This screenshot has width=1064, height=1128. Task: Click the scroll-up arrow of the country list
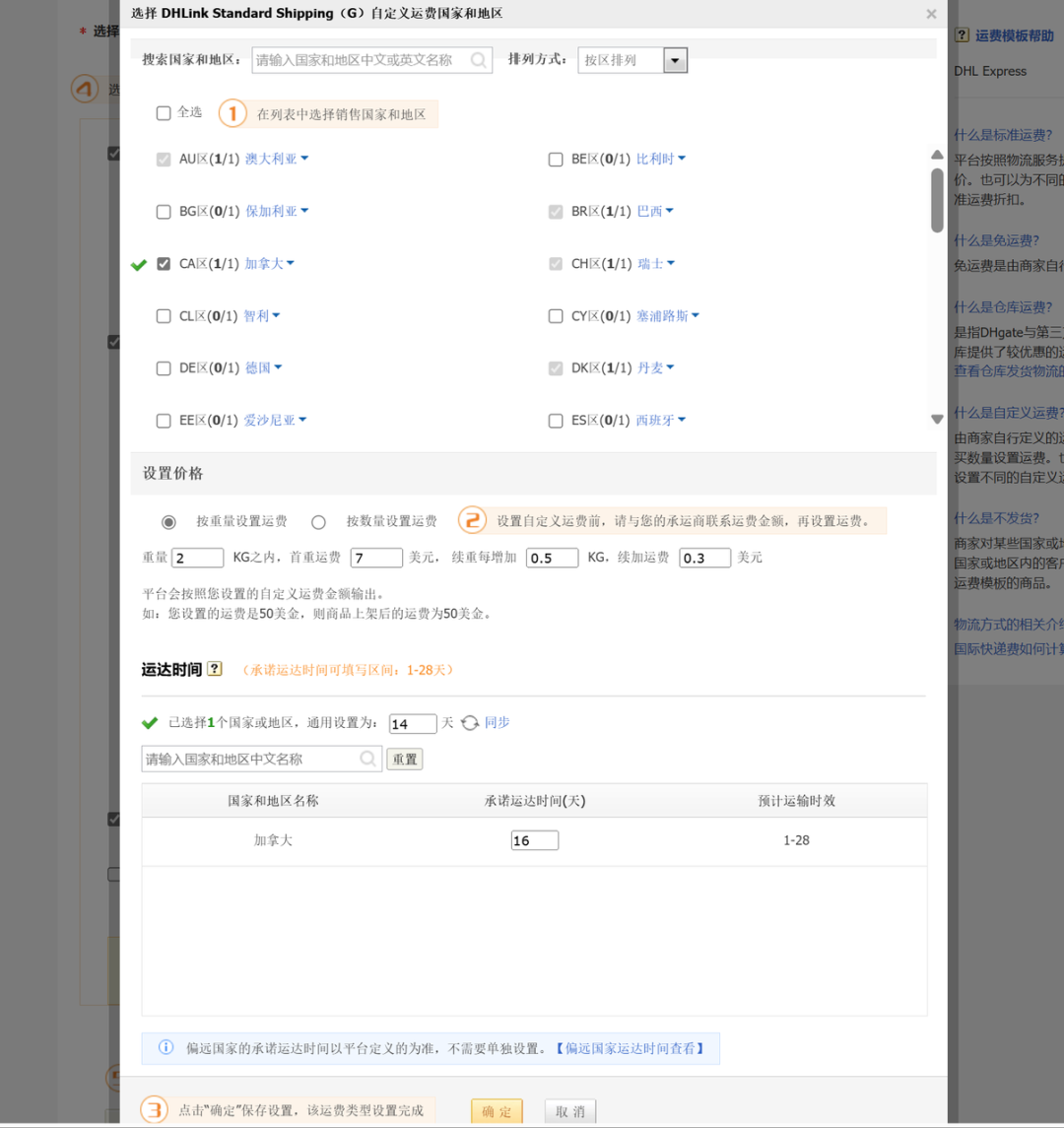(937, 154)
